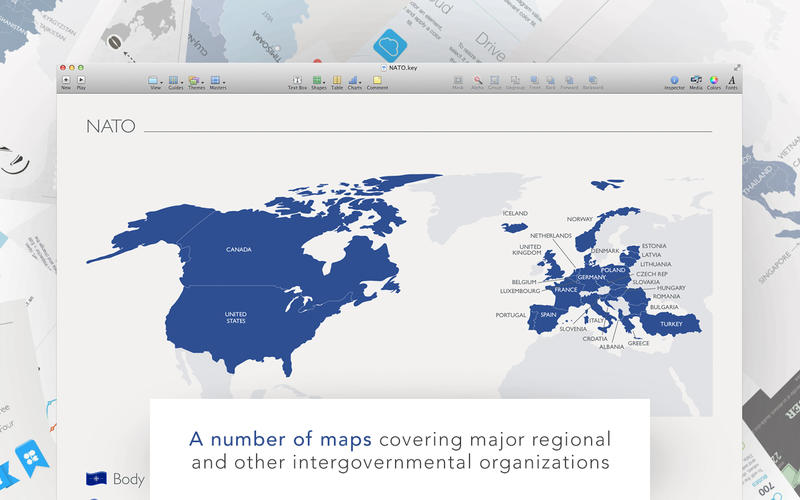Click the Group objects button

click(495, 79)
